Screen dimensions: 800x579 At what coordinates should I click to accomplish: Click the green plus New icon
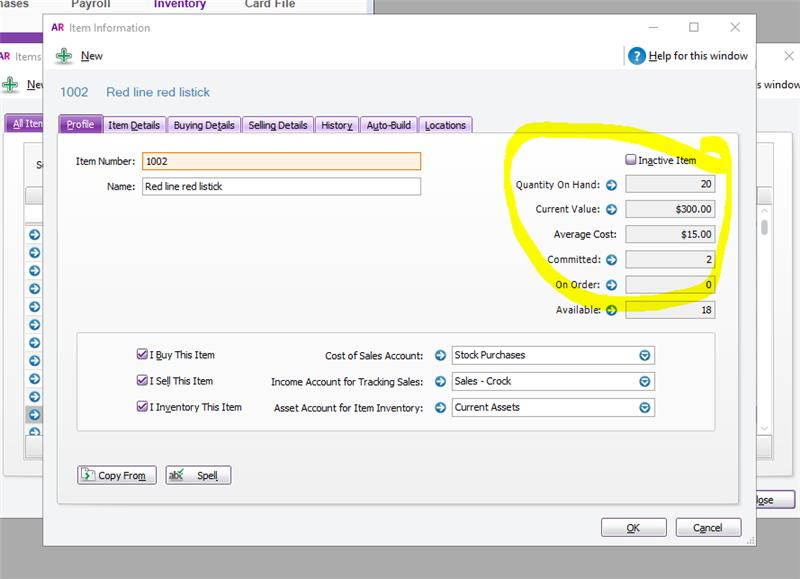point(64,56)
